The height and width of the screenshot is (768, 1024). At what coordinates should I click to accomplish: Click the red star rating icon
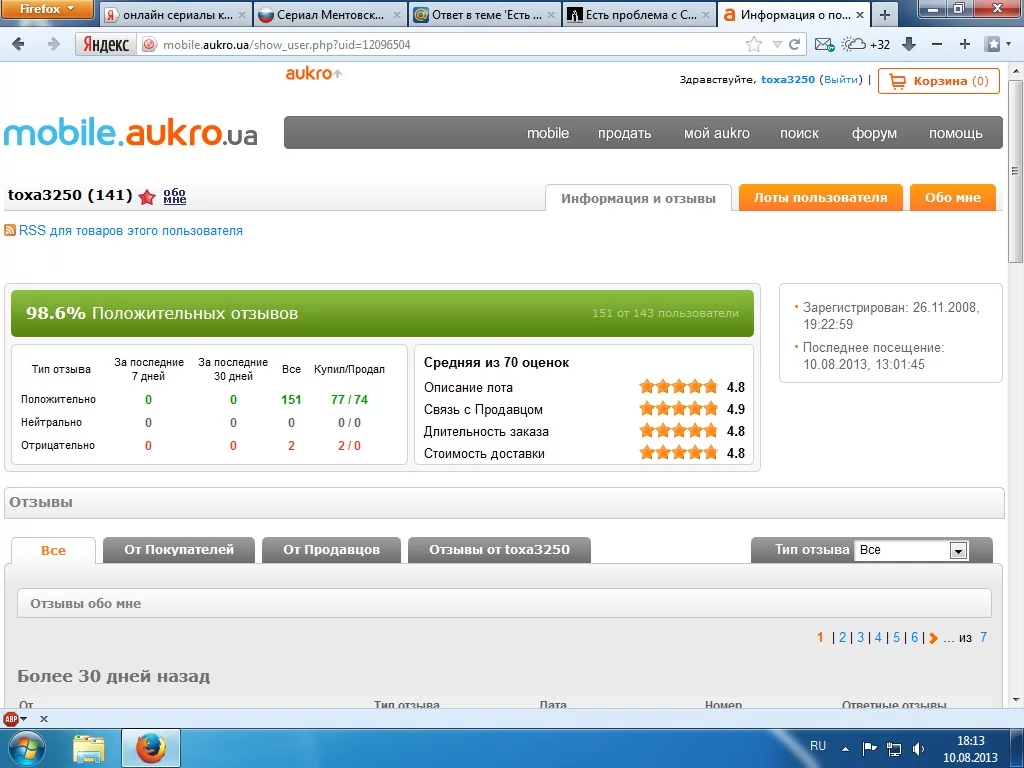pos(147,197)
